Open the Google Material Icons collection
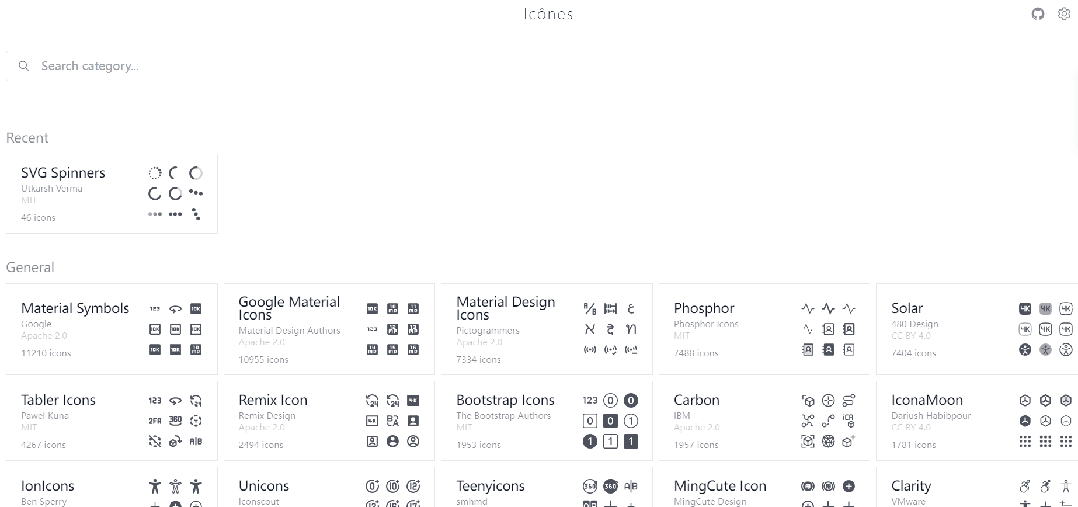This screenshot has width=1078, height=507. tap(329, 329)
